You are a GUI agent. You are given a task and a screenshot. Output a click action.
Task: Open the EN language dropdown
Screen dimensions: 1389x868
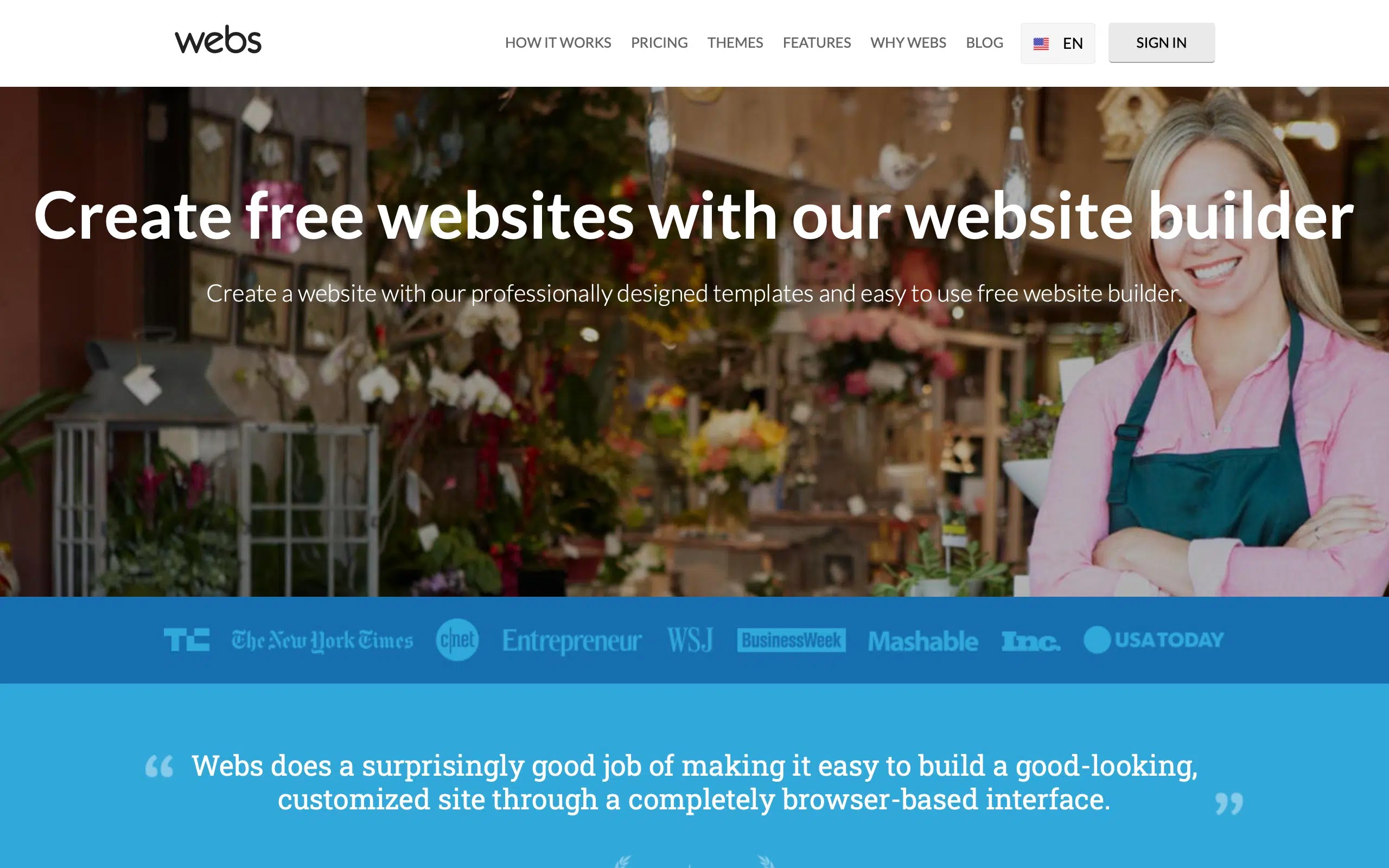(1057, 43)
